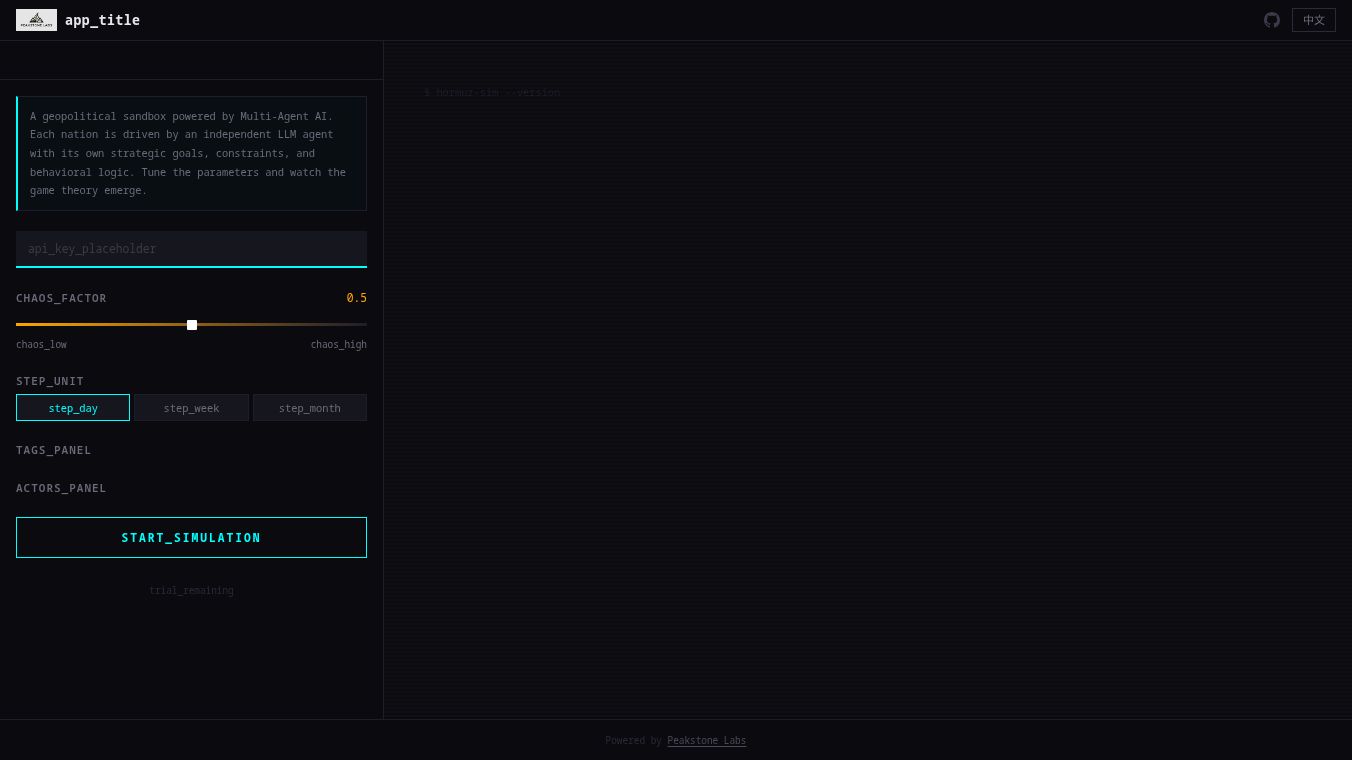Expand the TAGS_PANEL section

click(x=54, y=451)
